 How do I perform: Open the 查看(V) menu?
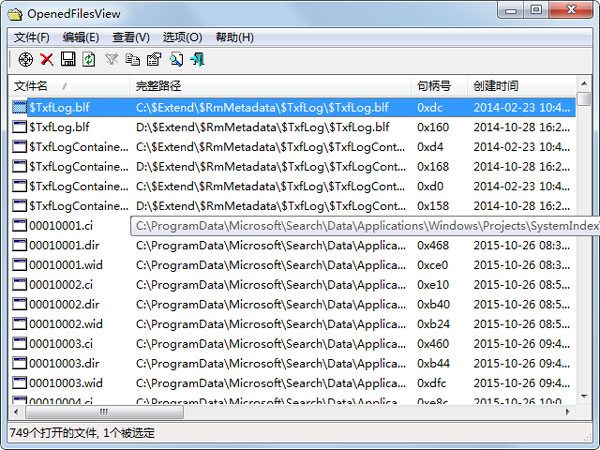131,38
